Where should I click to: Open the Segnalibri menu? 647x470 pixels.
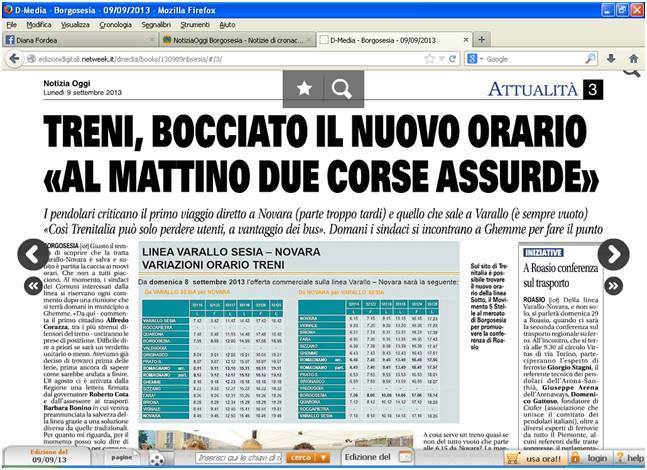point(155,23)
